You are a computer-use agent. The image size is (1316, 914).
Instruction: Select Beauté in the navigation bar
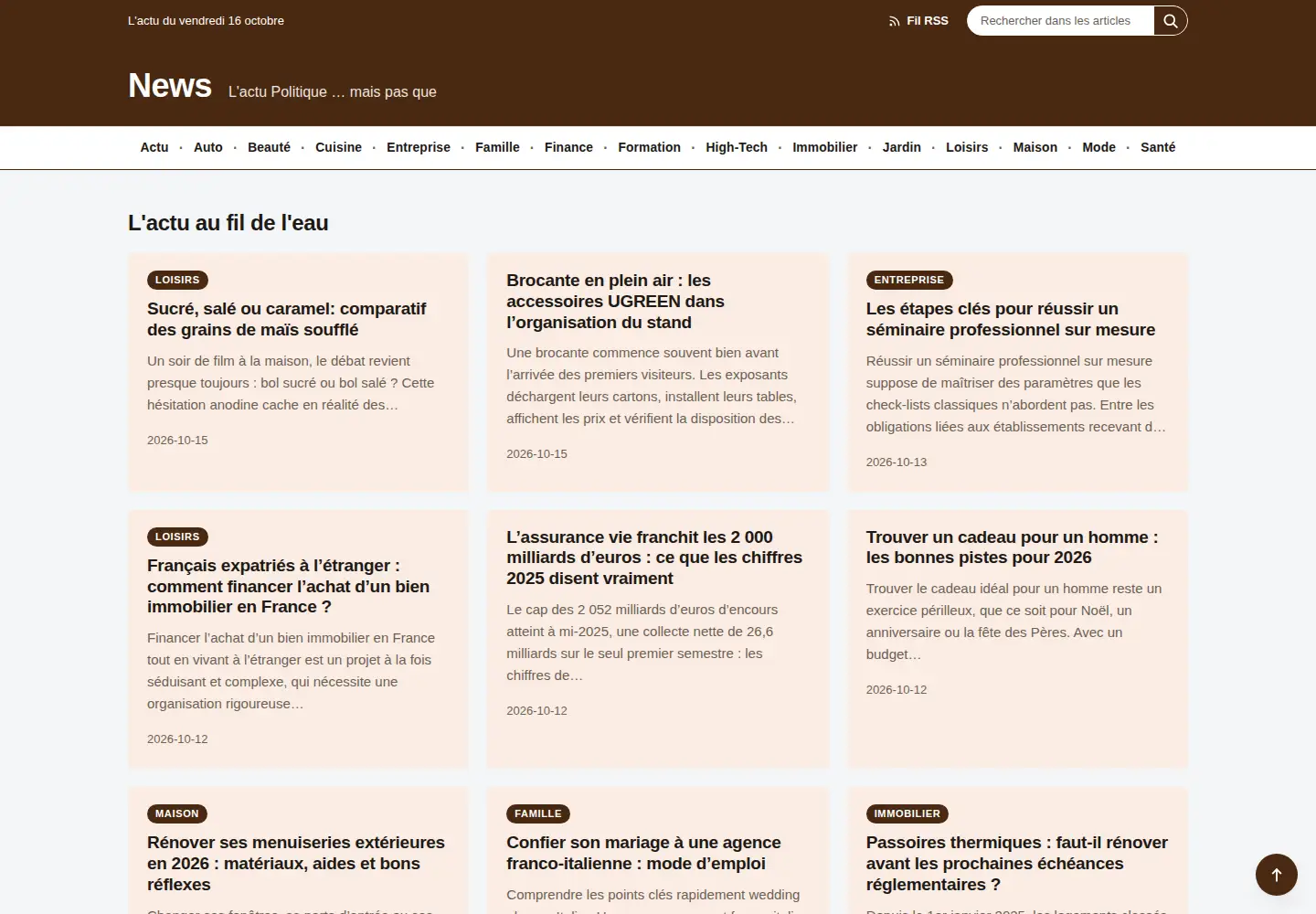(x=269, y=147)
